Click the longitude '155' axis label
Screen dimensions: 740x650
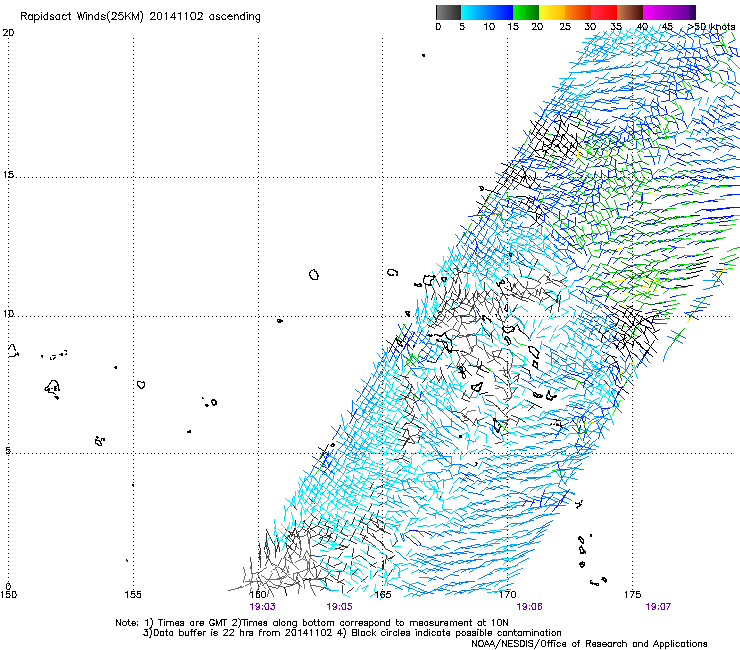tap(133, 594)
